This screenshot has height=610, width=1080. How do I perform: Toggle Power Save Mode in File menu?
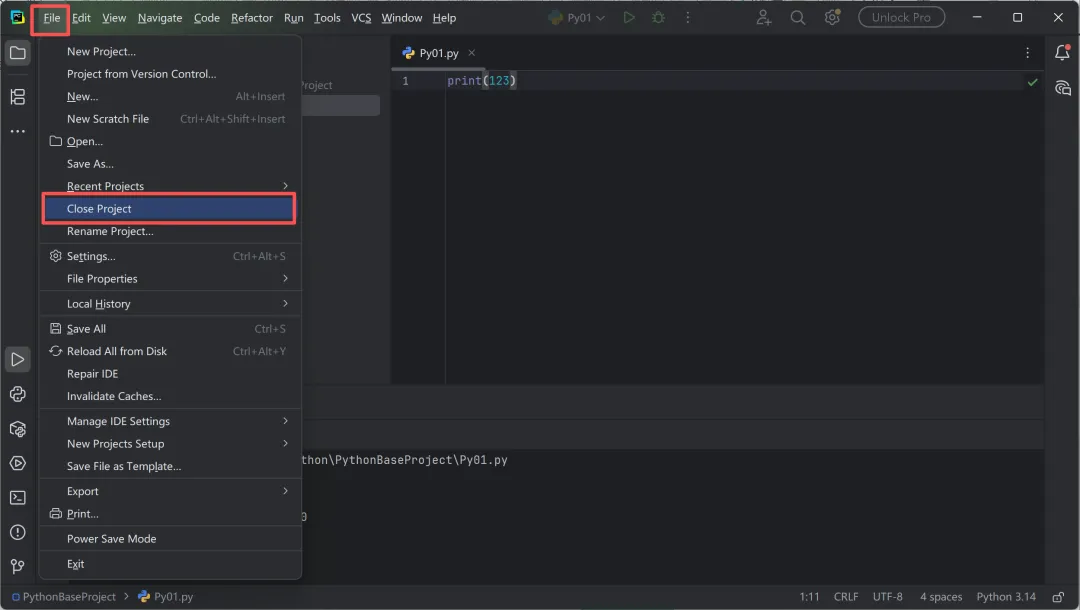pyautogui.click(x=170, y=538)
